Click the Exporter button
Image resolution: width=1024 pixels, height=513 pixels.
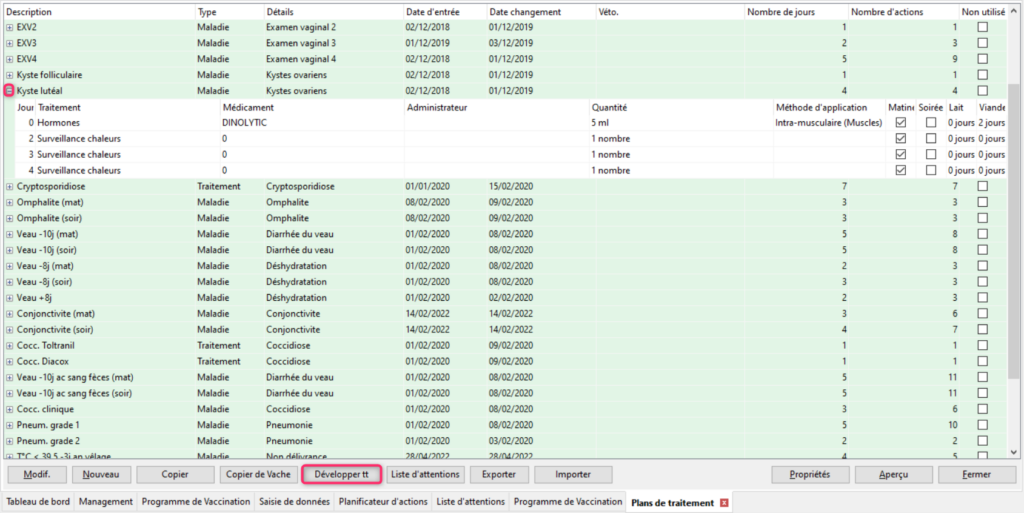click(499, 474)
